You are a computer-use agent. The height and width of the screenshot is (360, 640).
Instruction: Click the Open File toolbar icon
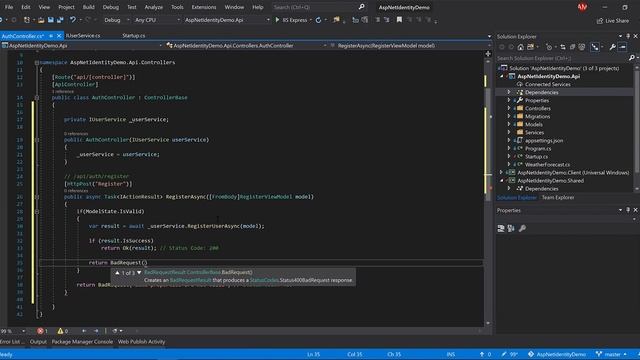41,20
